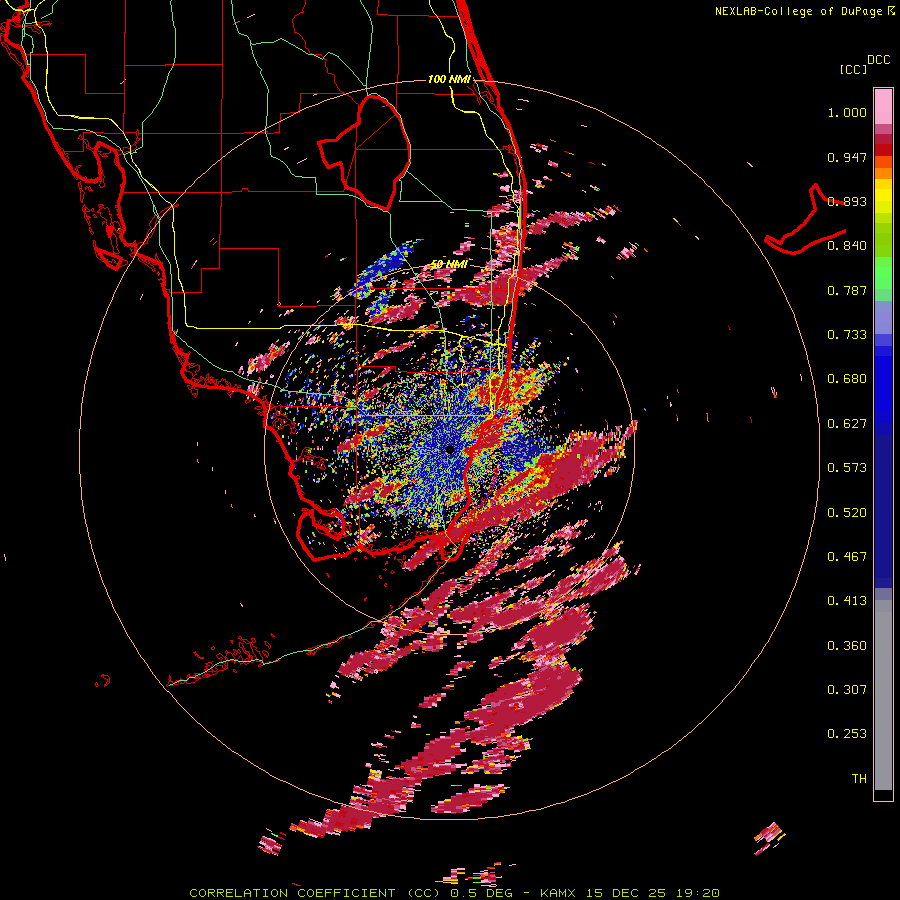900x900 pixels.
Task: Click the gray bottom segment of the color bar
Action: [x=883, y=695]
